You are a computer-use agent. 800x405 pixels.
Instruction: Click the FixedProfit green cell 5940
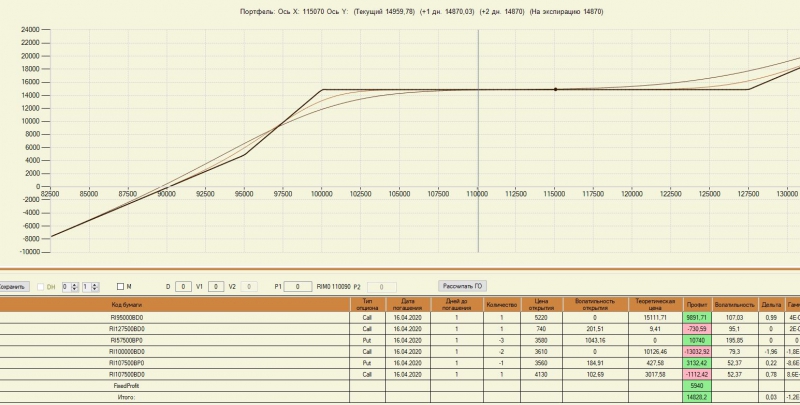pos(697,386)
